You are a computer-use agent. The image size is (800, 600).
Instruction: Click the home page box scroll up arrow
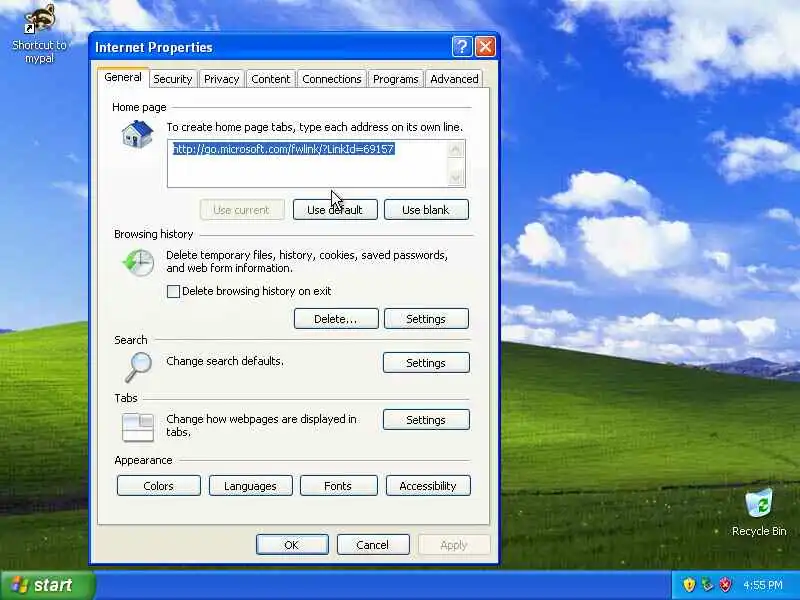456,149
